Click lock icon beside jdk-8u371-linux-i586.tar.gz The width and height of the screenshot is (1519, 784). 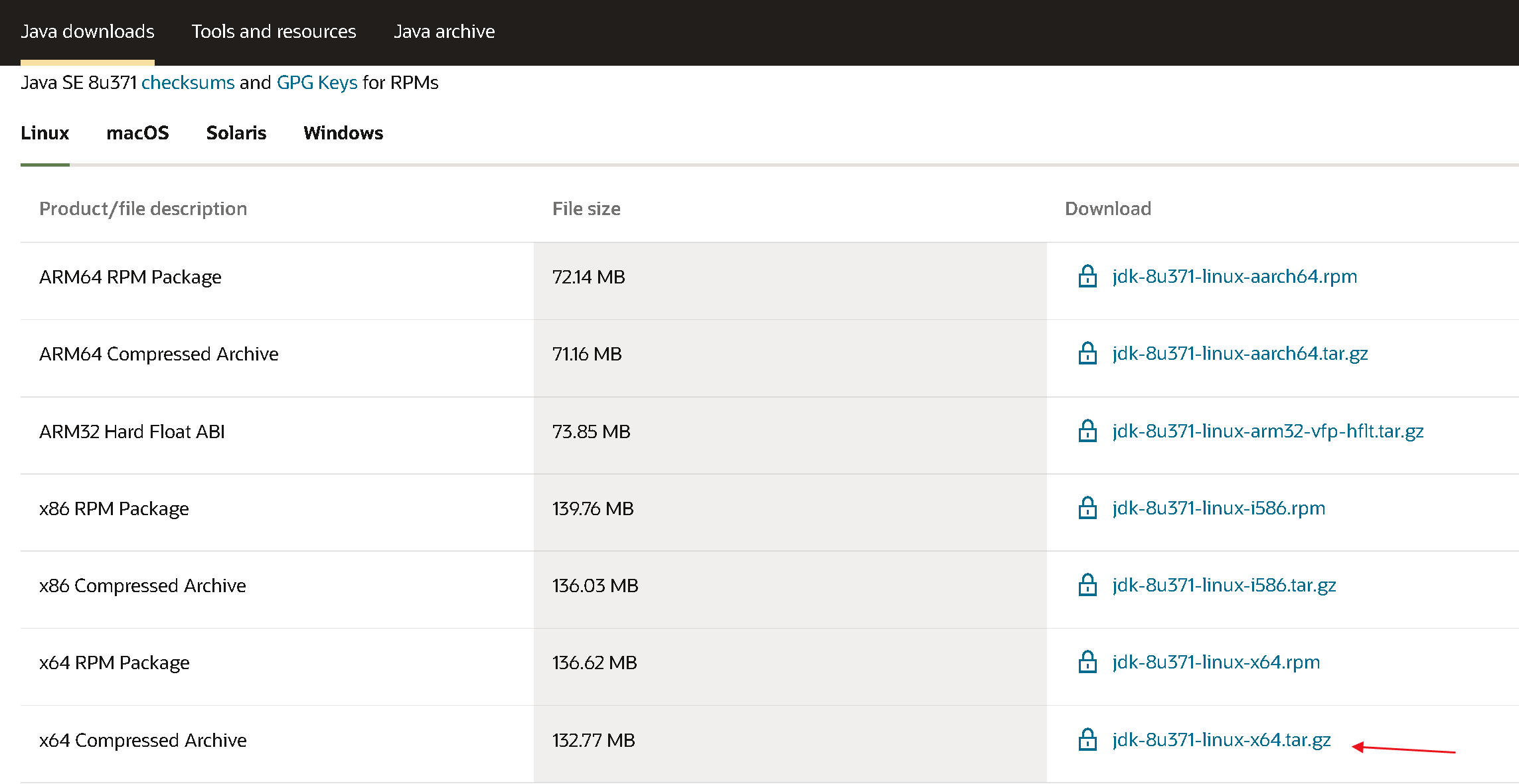pos(1087,585)
